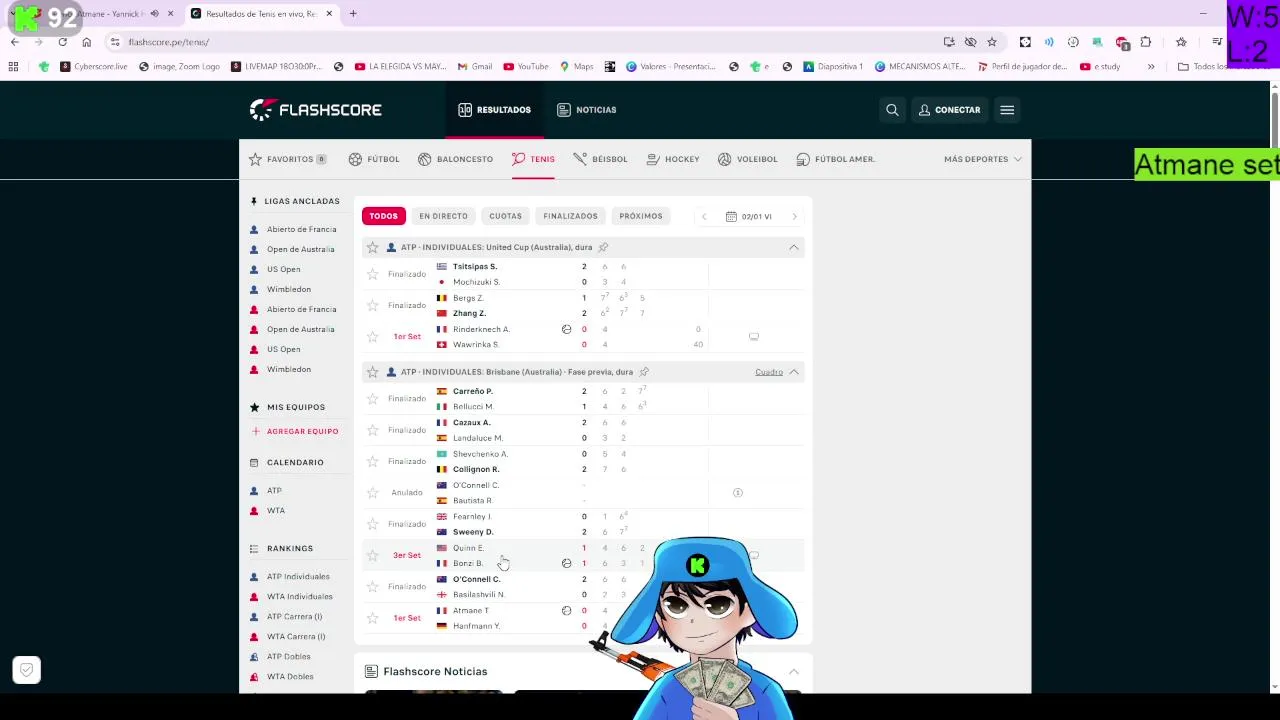Screen dimensions: 1280x720
Task: Open the Noticias header tab
Action: pyautogui.click(x=586, y=110)
